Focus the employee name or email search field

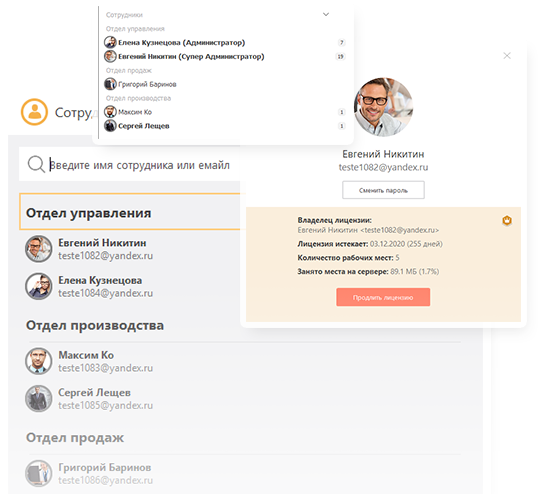click(x=130, y=164)
